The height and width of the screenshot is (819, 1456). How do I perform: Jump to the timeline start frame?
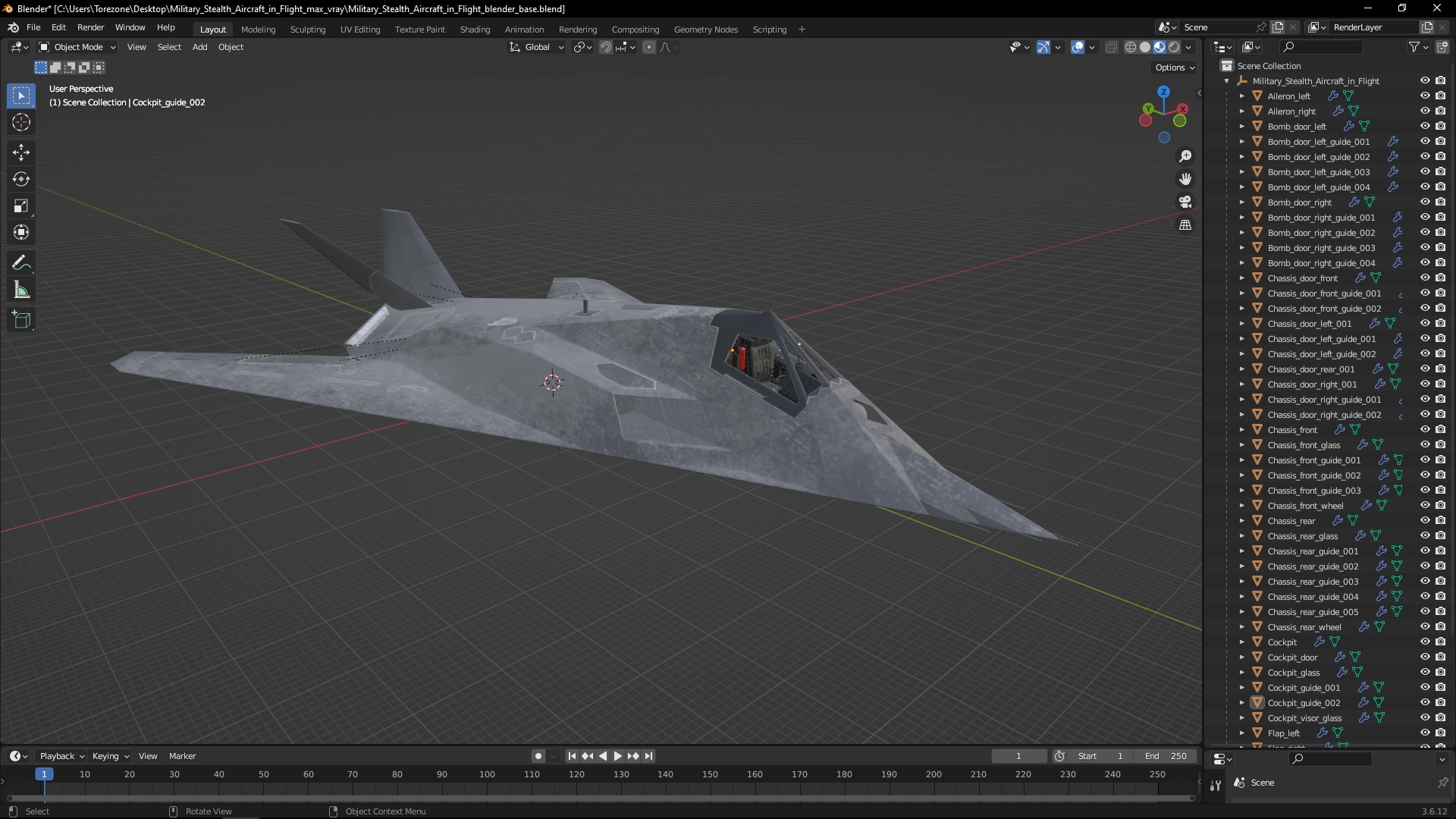tap(572, 756)
